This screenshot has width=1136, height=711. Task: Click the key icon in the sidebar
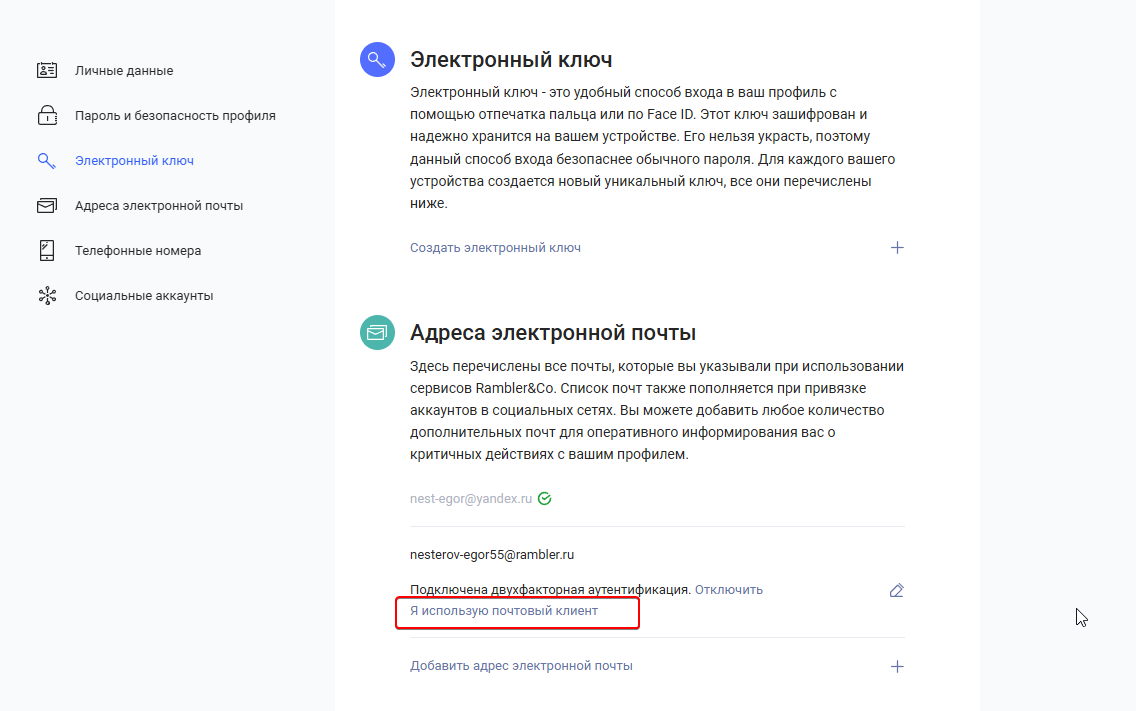46,161
